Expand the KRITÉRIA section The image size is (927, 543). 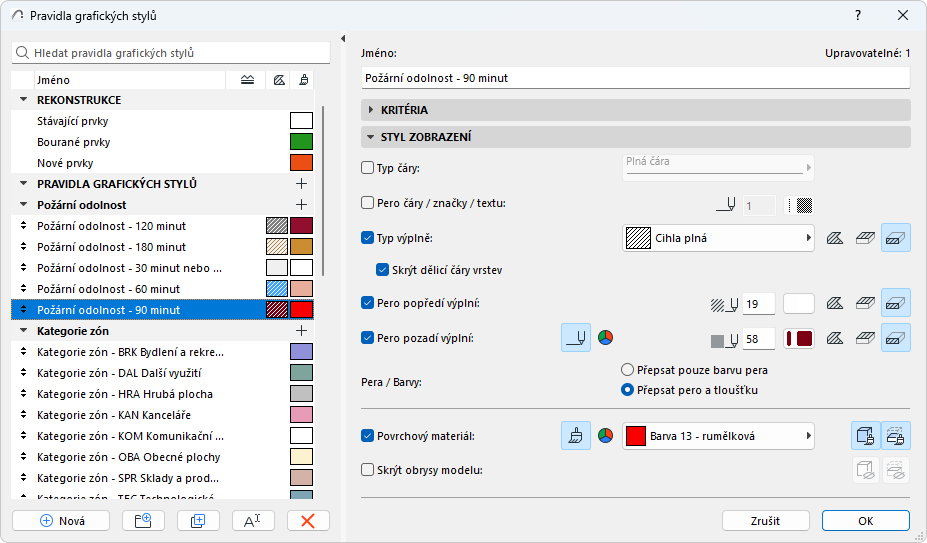click(371, 109)
